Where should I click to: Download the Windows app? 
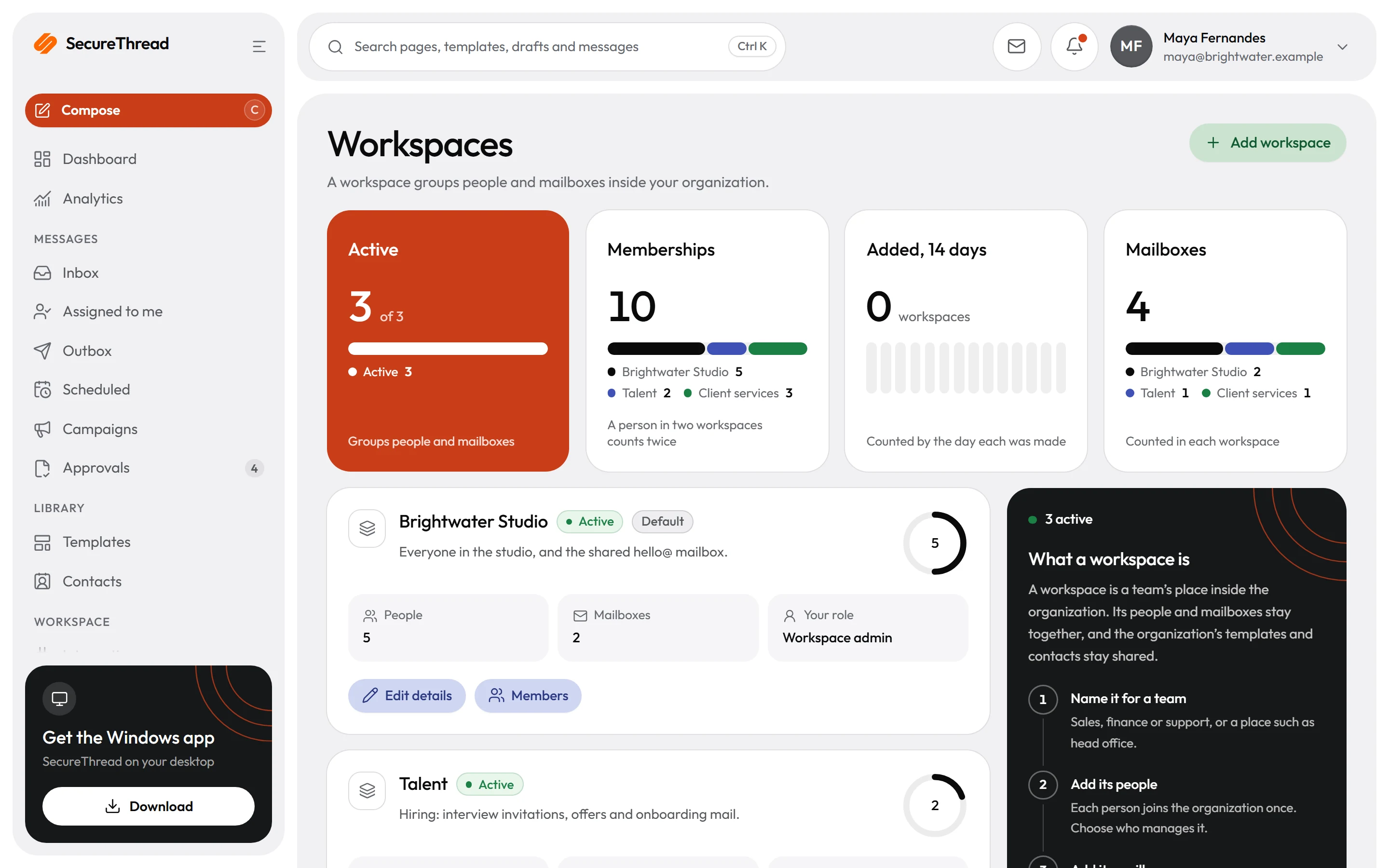[x=148, y=806]
